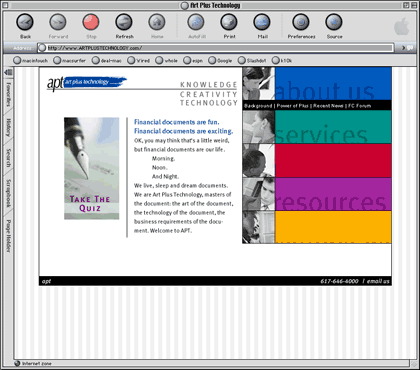Click the go arrow beside address bar

tap(407, 48)
